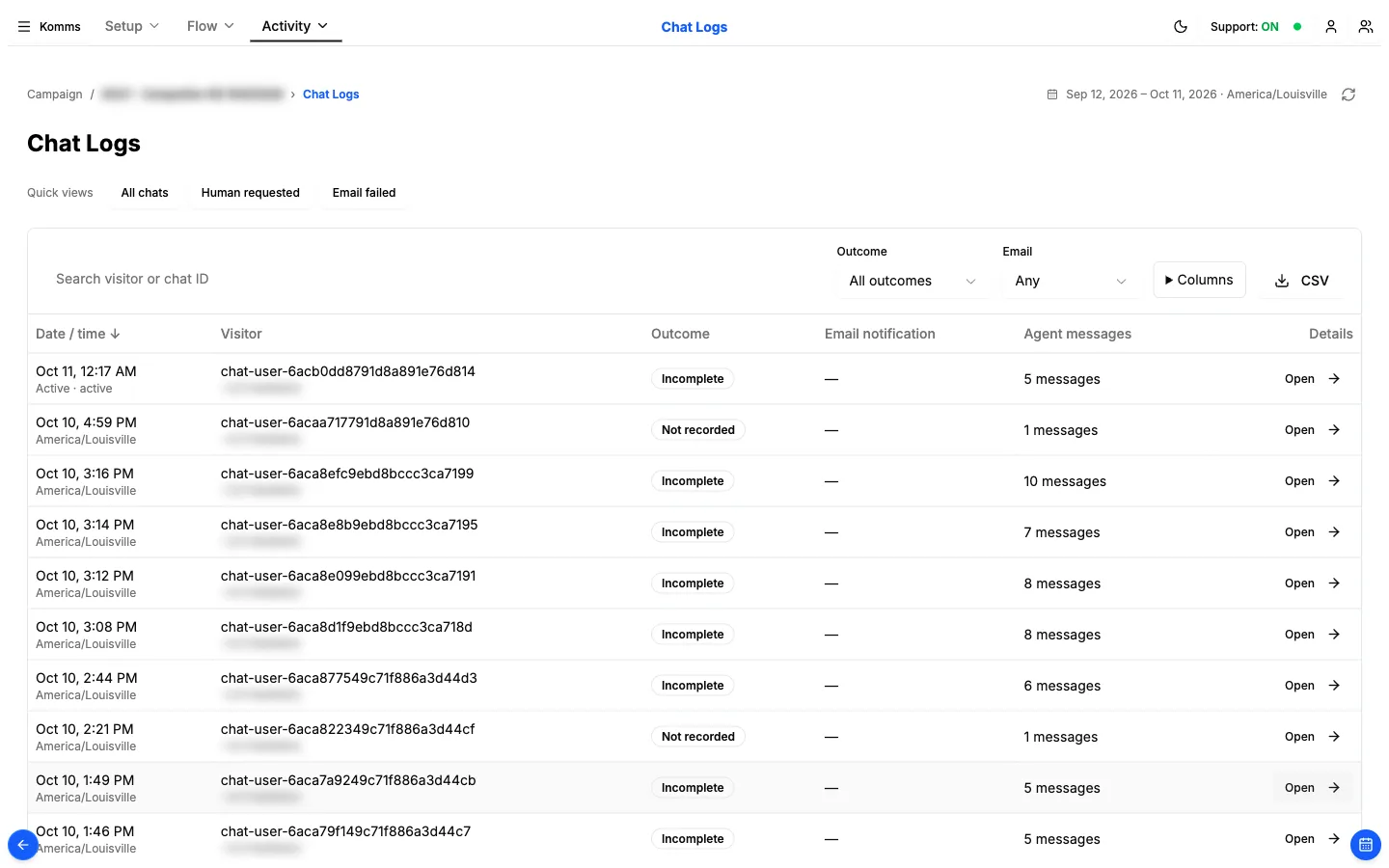
Task: Open the user profile icon
Action: point(1331,27)
